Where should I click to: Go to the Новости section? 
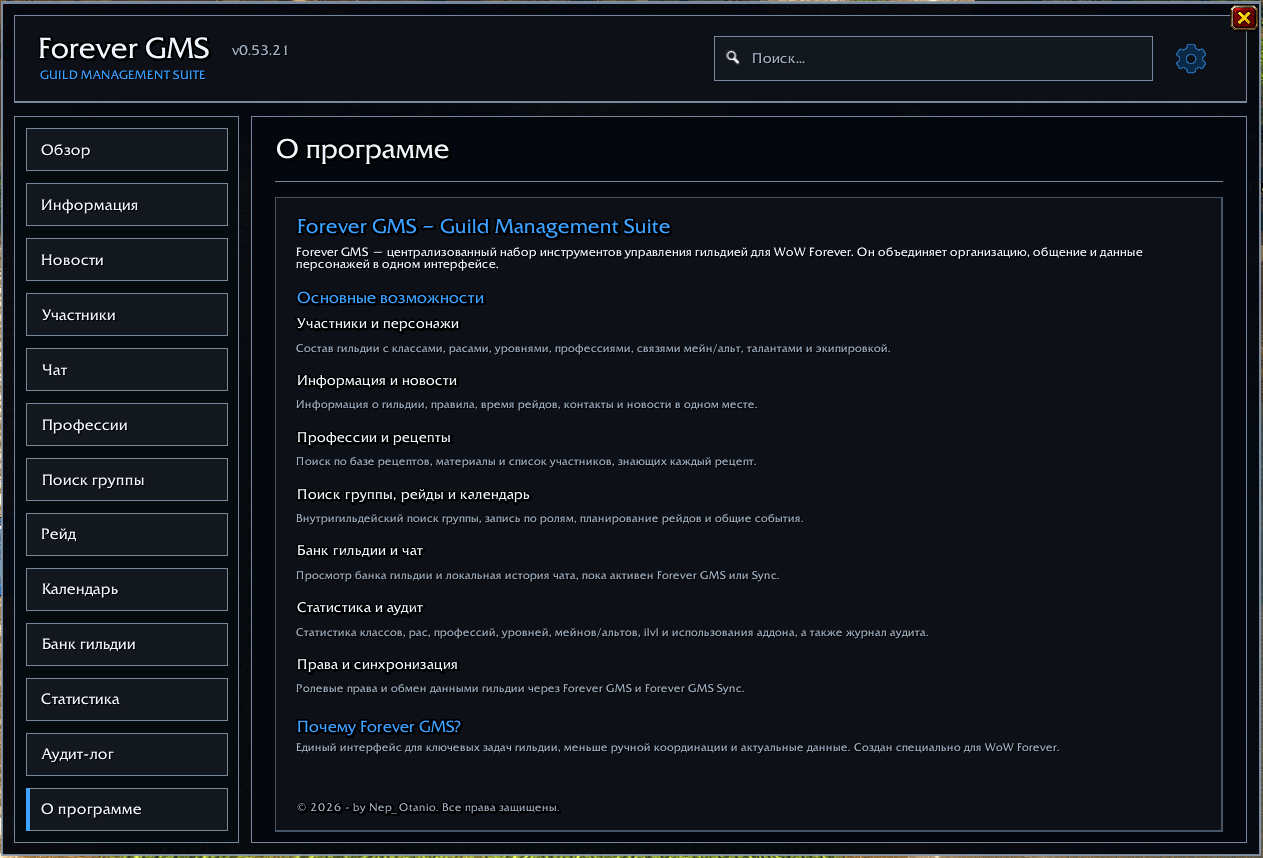click(127, 260)
